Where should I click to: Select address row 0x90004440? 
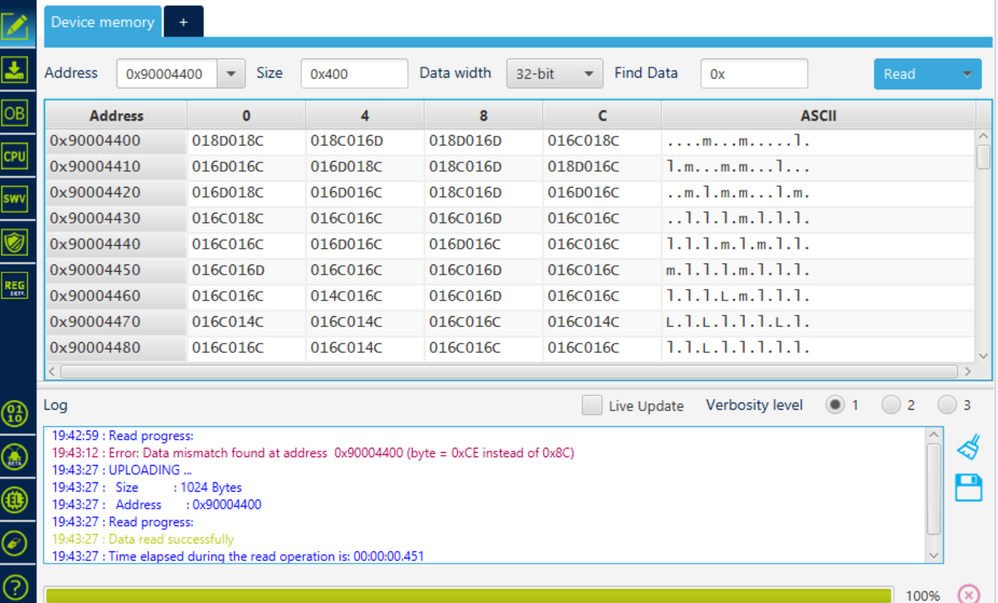(510, 244)
